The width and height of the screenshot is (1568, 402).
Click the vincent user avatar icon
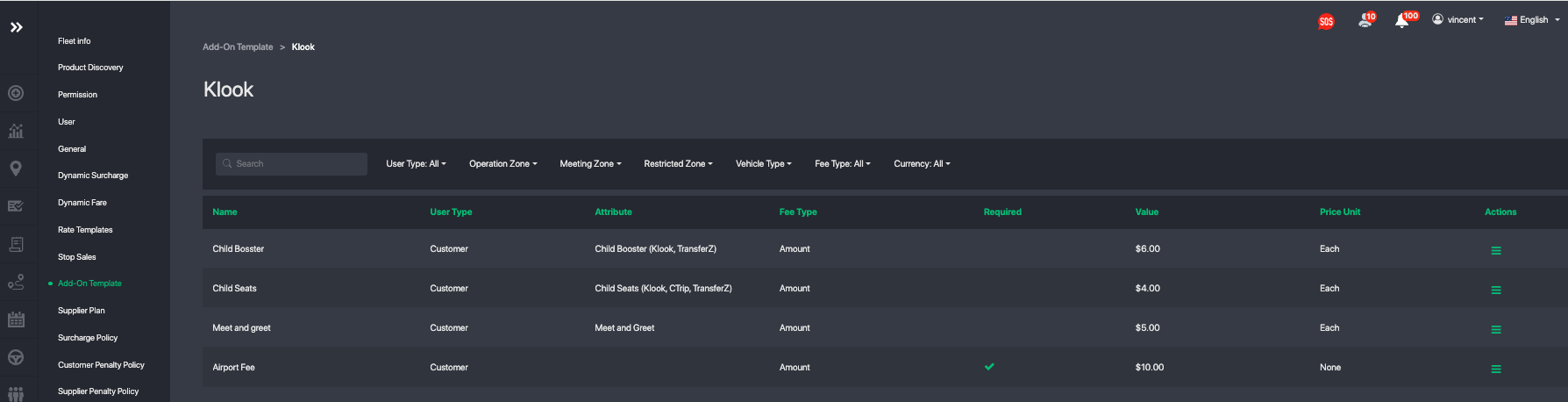(x=1437, y=19)
